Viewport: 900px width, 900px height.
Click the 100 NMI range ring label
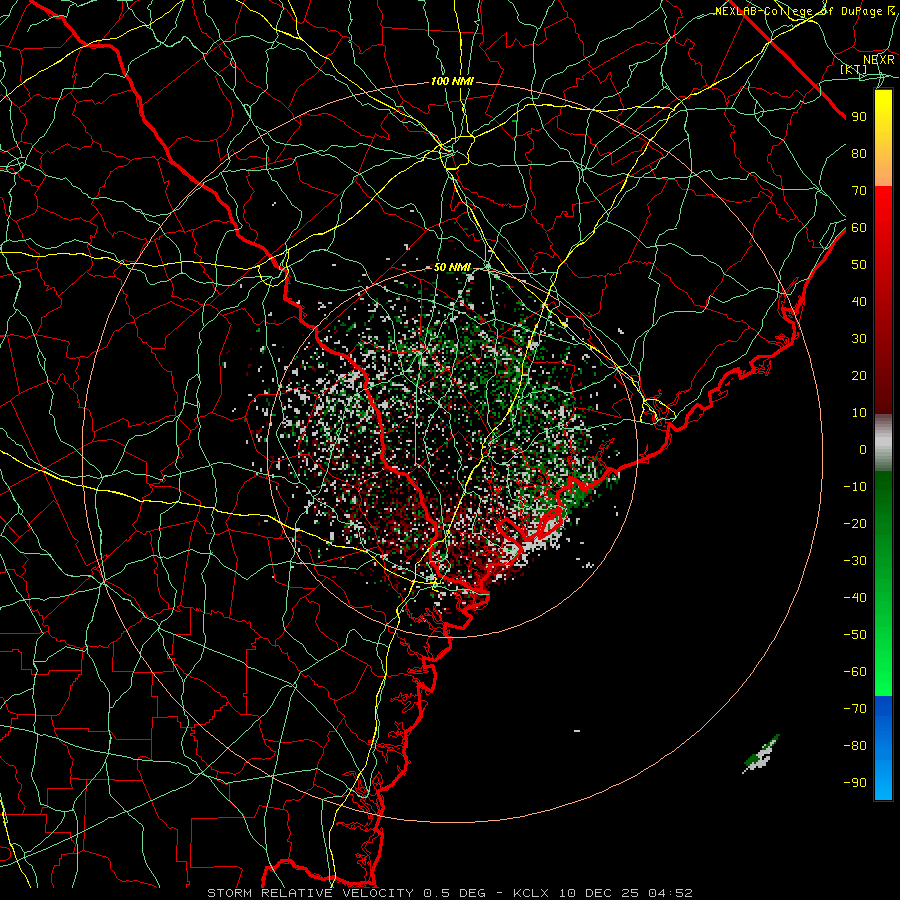[x=452, y=82]
